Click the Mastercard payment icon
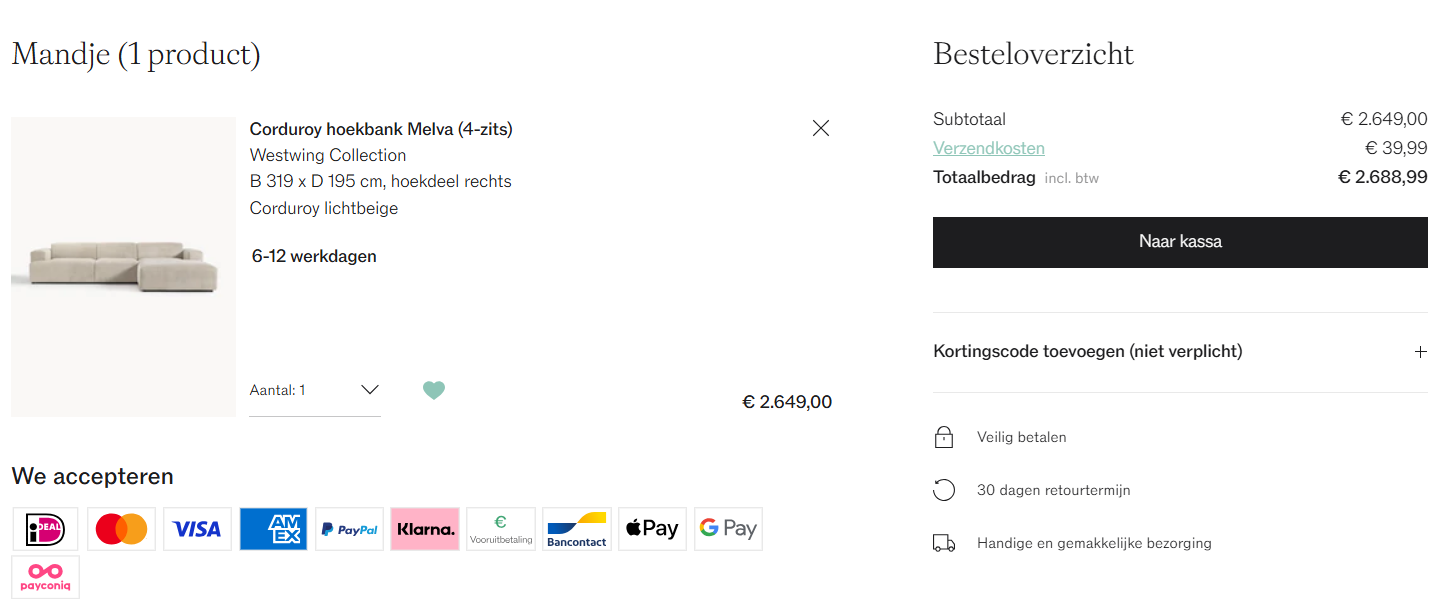 (x=121, y=529)
